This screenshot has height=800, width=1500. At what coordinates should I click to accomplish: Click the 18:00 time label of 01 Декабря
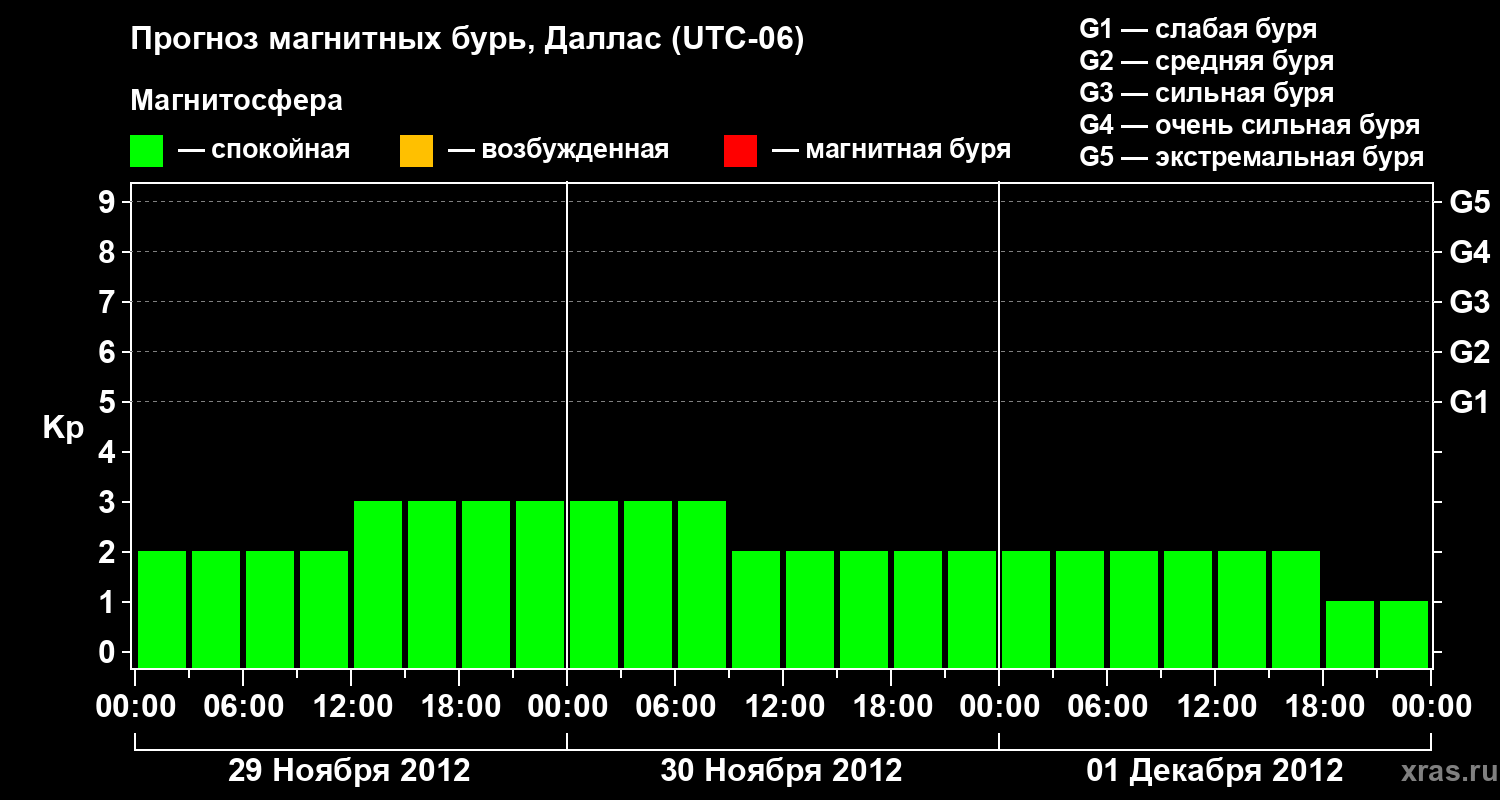[x=1323, y=707]
